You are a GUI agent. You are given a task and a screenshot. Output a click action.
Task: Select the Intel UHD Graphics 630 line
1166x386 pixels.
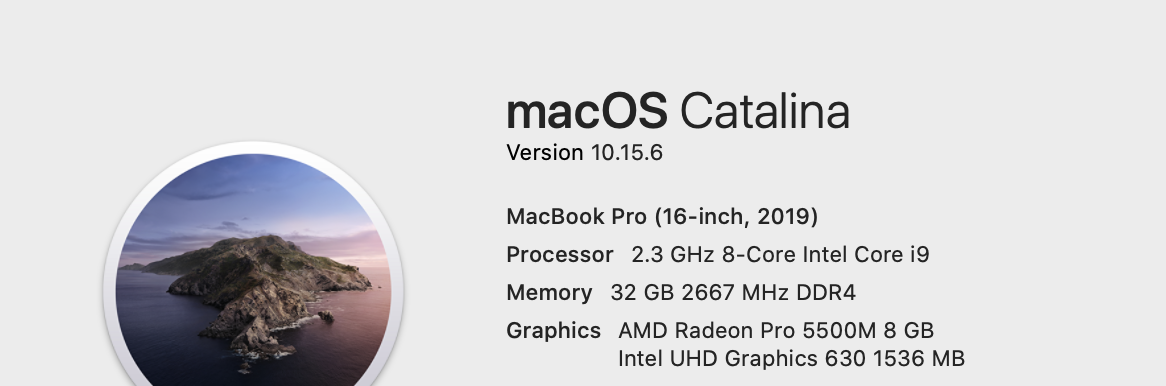tap(791, 358)
